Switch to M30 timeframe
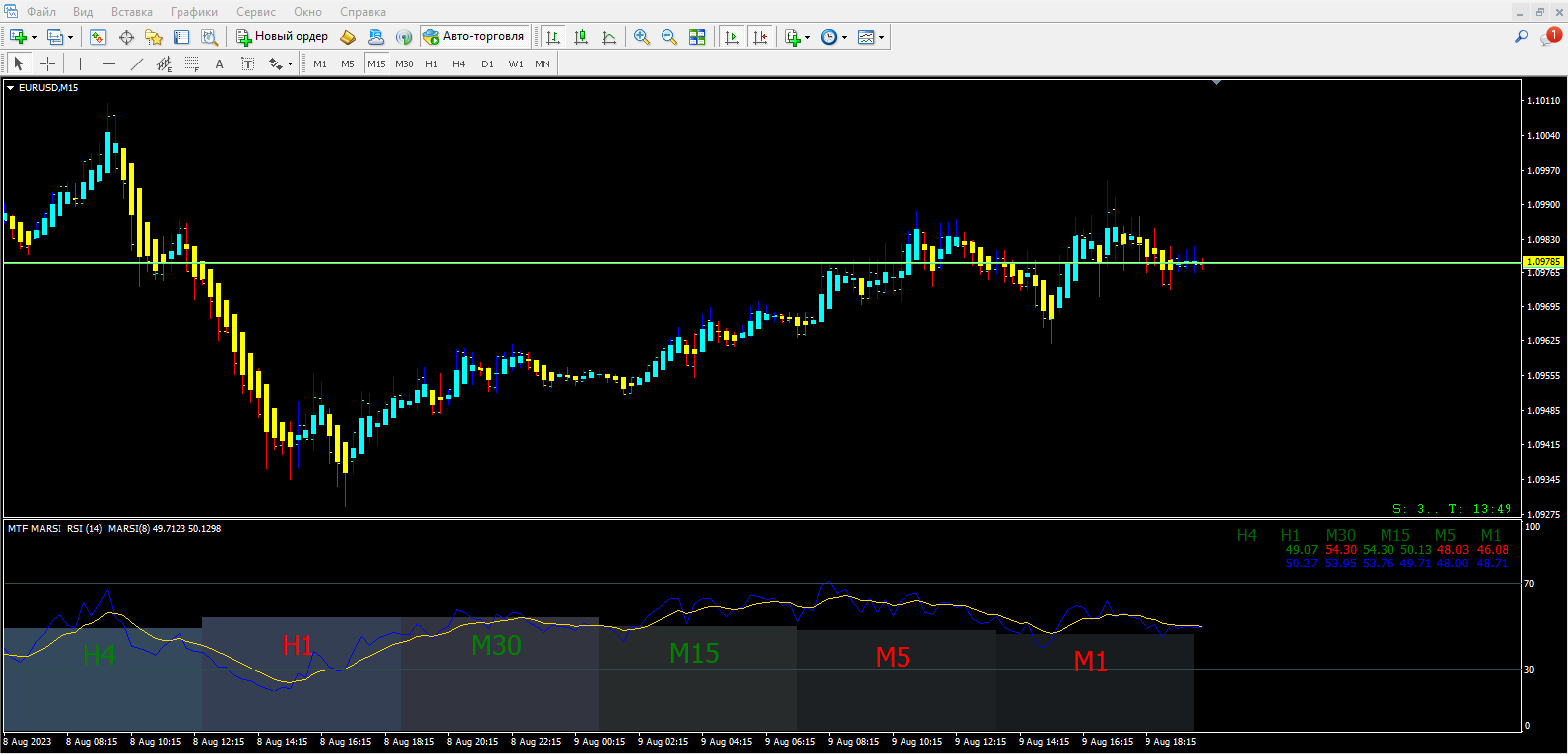The height and width of the screenshot is (754, 1568). click(x=404, y=63)
